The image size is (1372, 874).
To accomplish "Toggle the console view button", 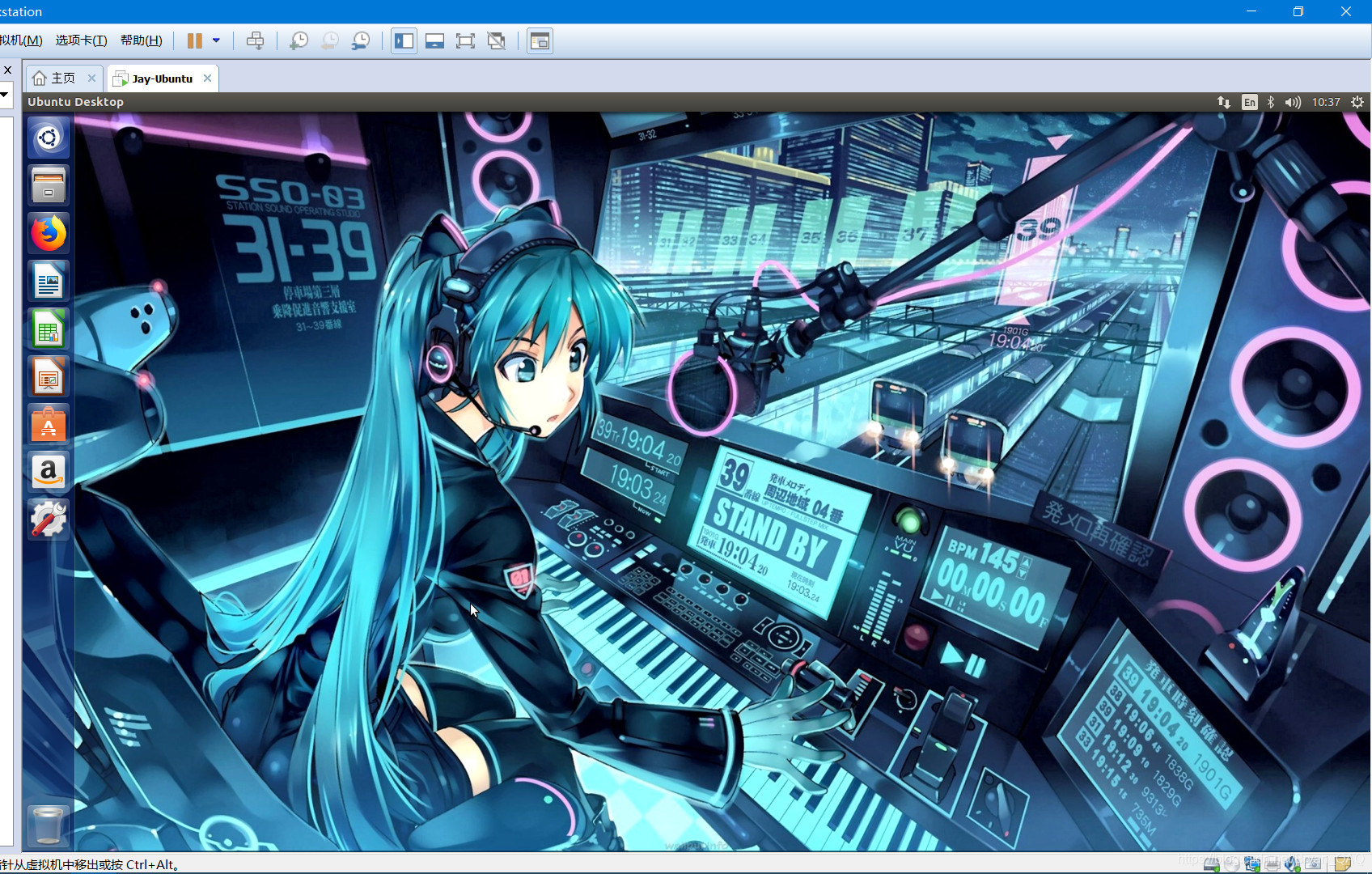I will pos(540,40).
